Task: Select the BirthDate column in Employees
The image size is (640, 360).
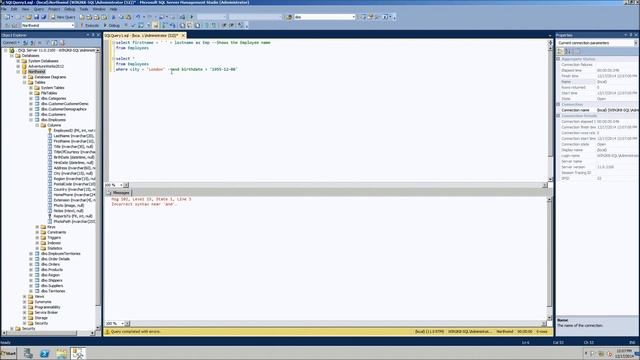Action: tap(74, 157)
